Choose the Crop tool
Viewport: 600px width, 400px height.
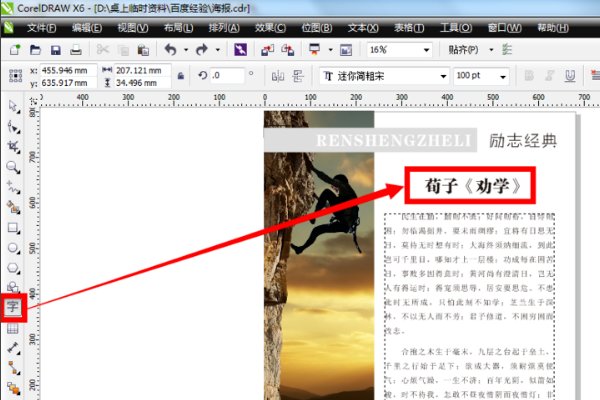coord(14,147)
